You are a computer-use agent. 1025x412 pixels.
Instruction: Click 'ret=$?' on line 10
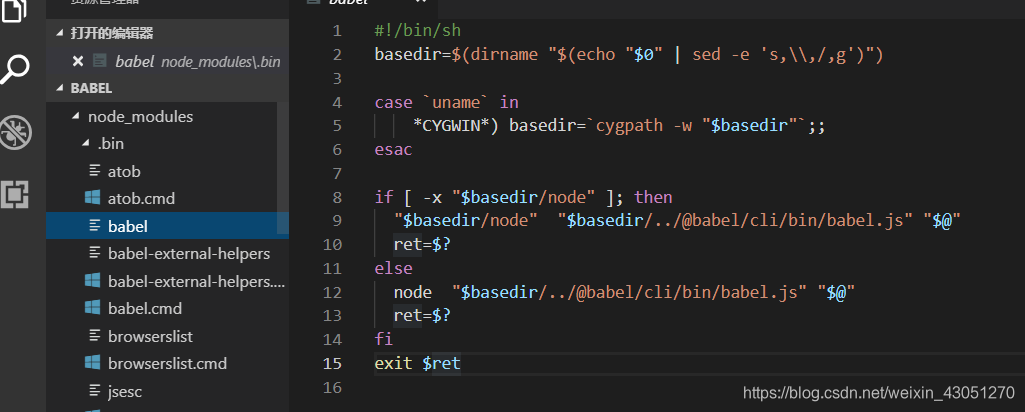click(422, 245)
